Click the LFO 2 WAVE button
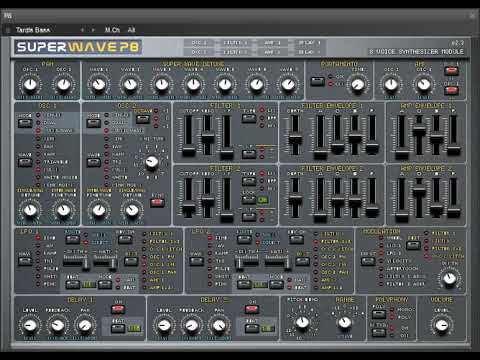Screen dimensions: 480x360 tap(196, 261)
